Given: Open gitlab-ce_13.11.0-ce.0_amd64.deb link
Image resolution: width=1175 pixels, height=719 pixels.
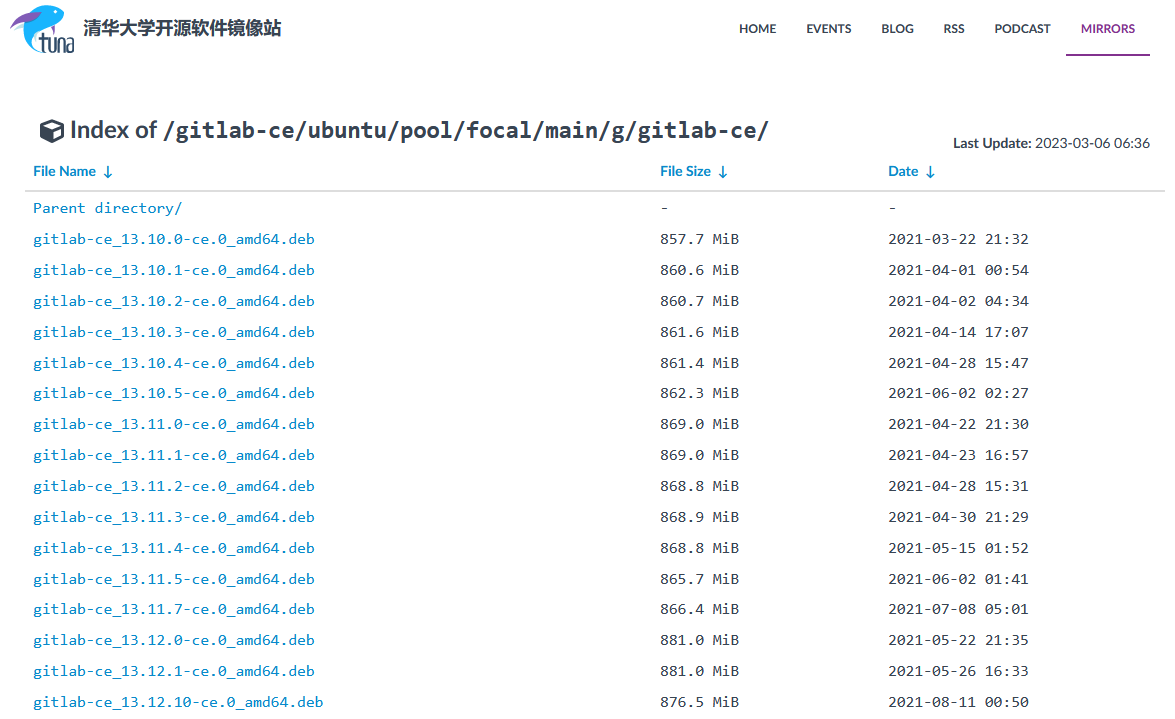Looking at the screenshot, I should (x=174, y=424).
